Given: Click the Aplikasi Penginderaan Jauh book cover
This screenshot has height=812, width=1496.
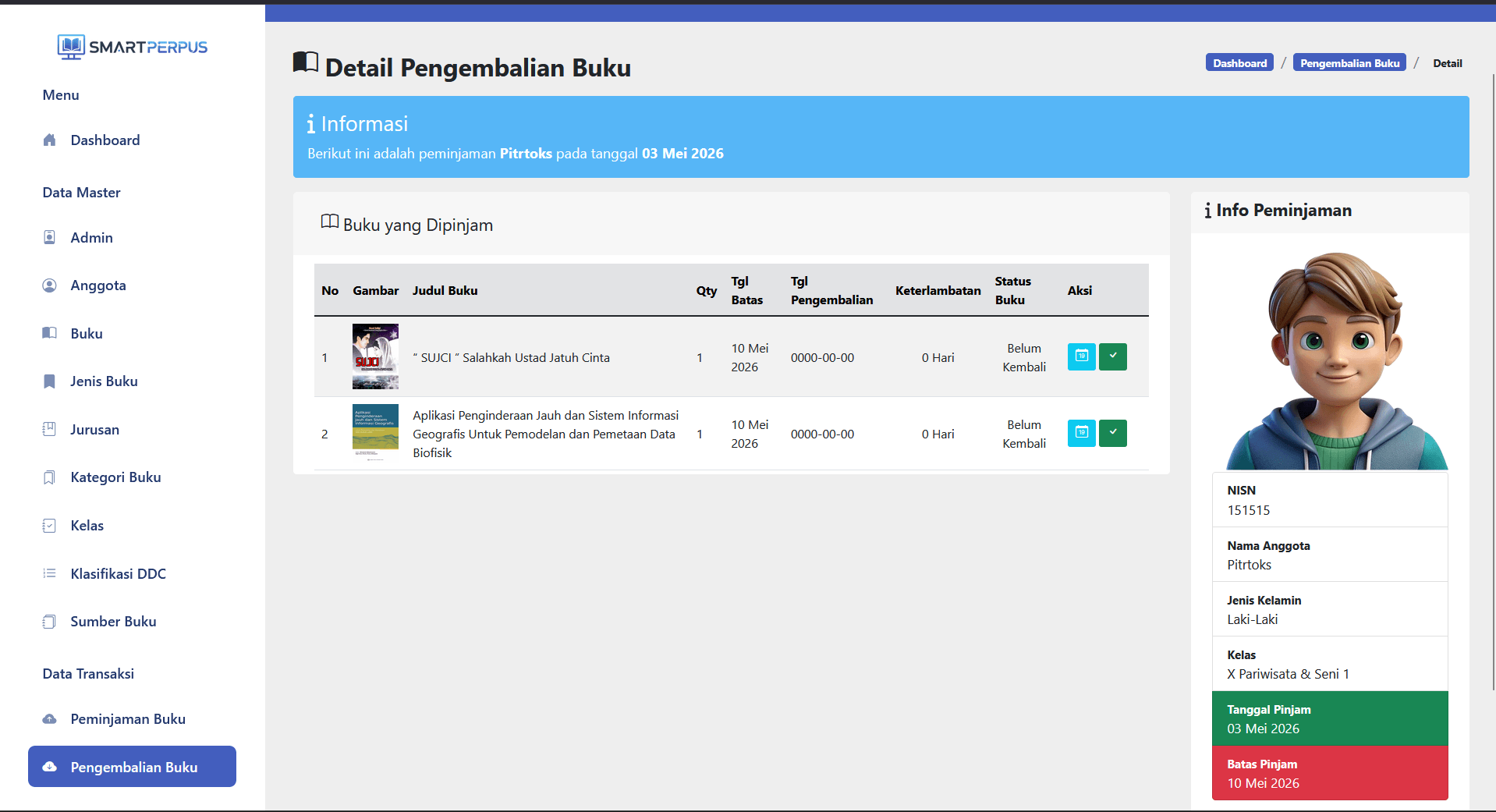Looking at the screenshot, I should click(x=375, y=432).
